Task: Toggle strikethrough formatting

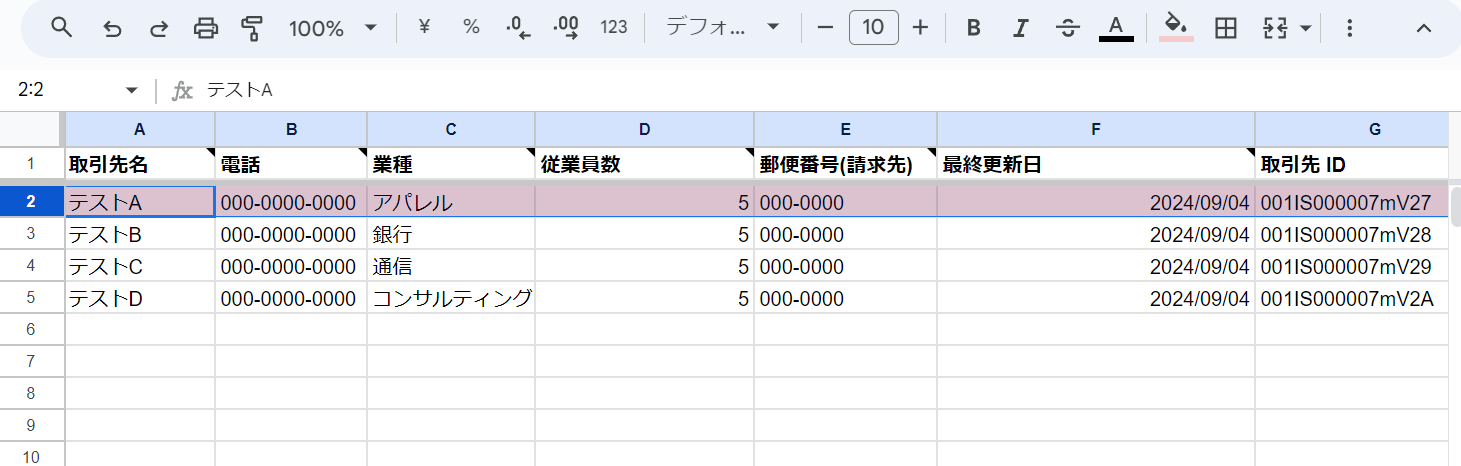Action: pos(1068,28)
